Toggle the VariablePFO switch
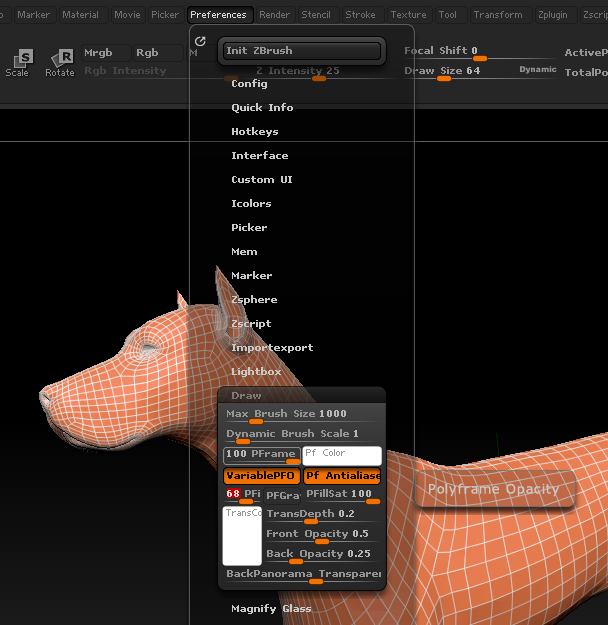The width and height of the screenshot is (608, 625). tap(261, 476)
